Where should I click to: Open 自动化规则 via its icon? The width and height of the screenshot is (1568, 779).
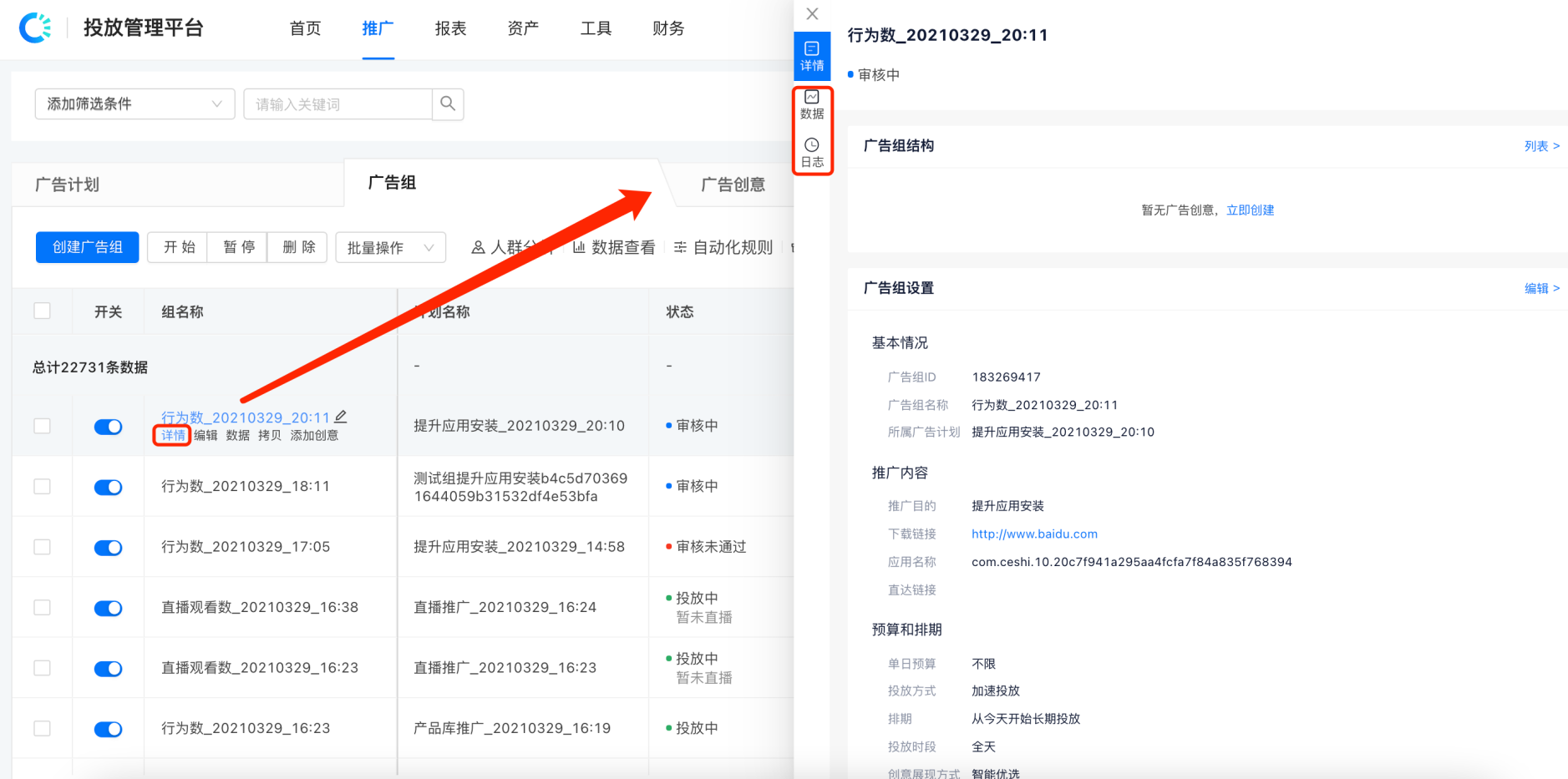coord(679,246)
